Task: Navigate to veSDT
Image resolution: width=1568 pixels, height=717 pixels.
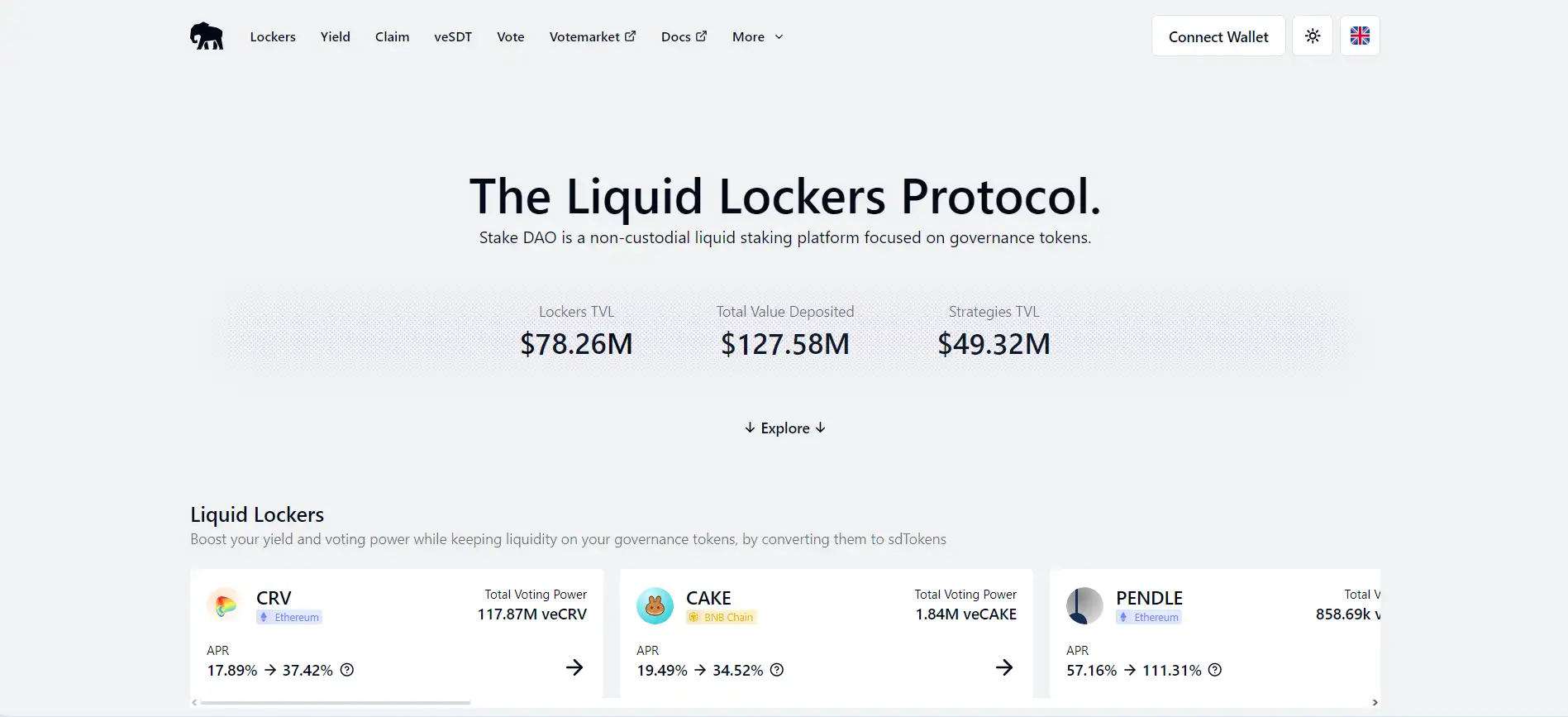Action: (453, 37)
